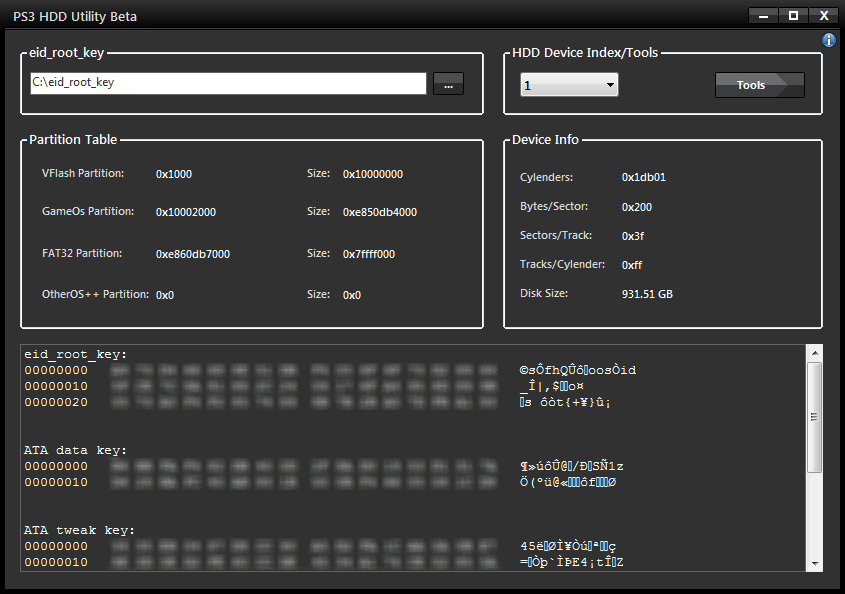This screenshot has width=845, height=594.
Task: Select VFlash Partition offset 0x1000
Action: point(174,174)
